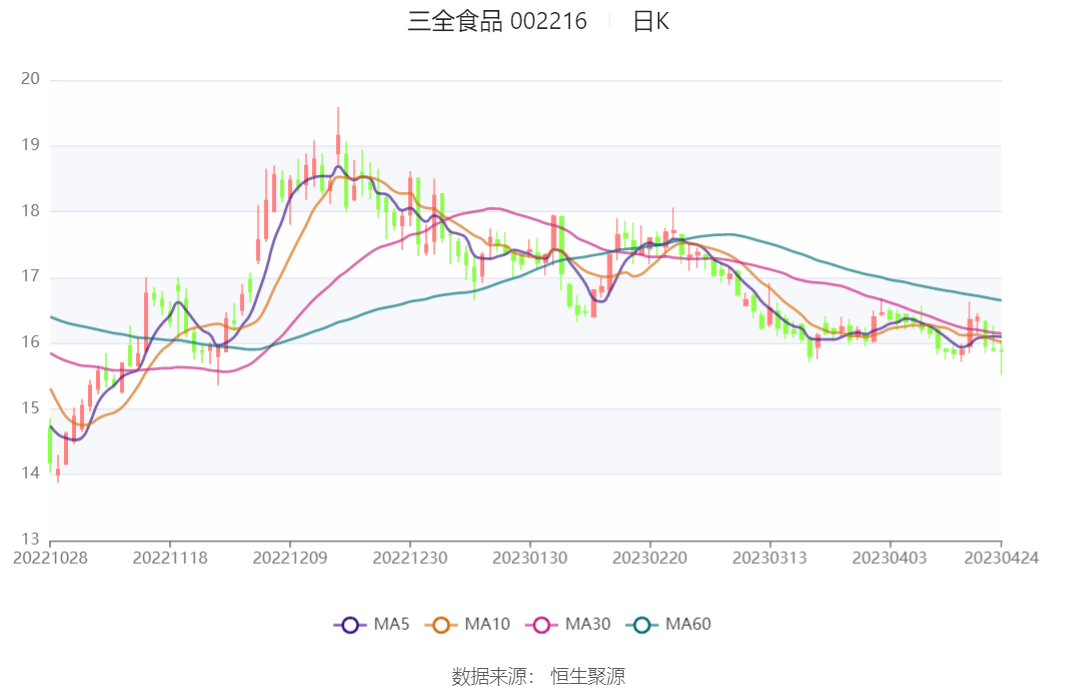Hide the MA10 line via its label
1077x689 pixels.
coord(487,624)
